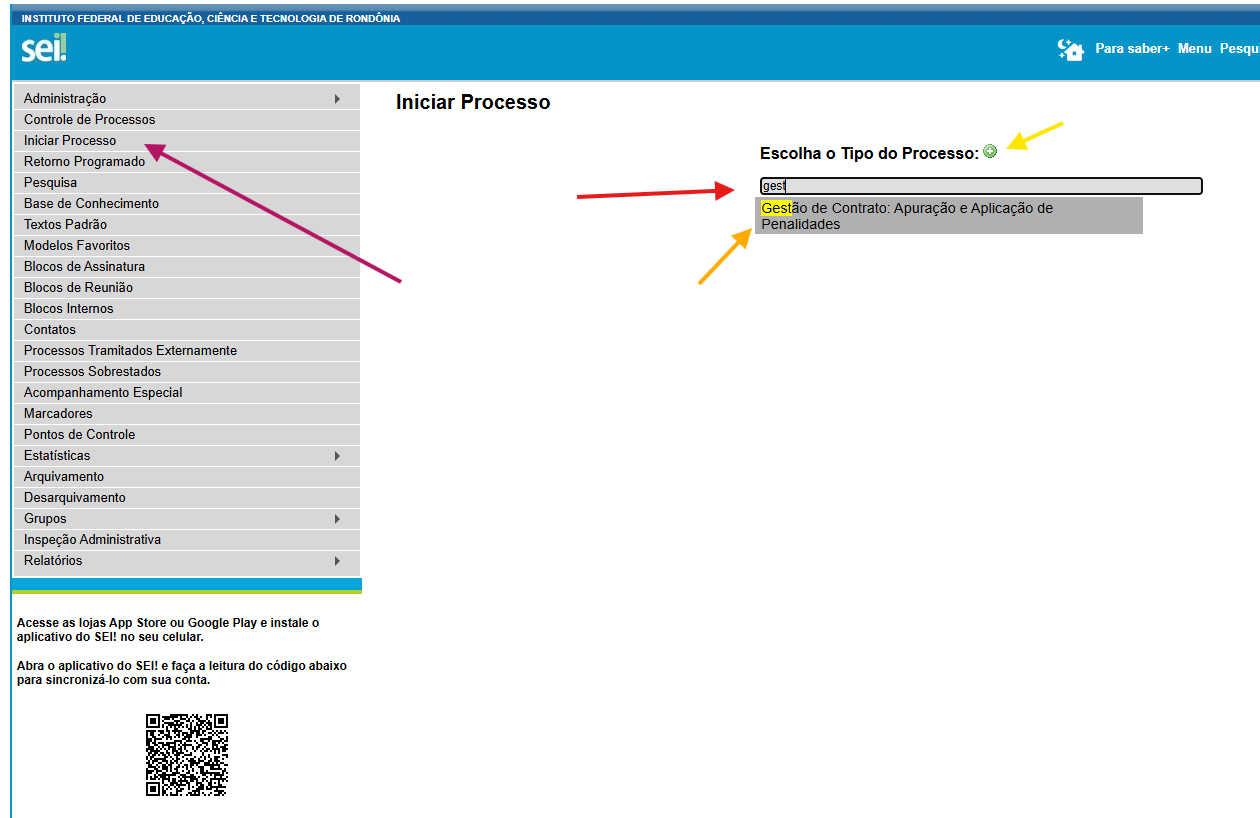
Task: Open Controle de Processos menu item
Action: 90,120
